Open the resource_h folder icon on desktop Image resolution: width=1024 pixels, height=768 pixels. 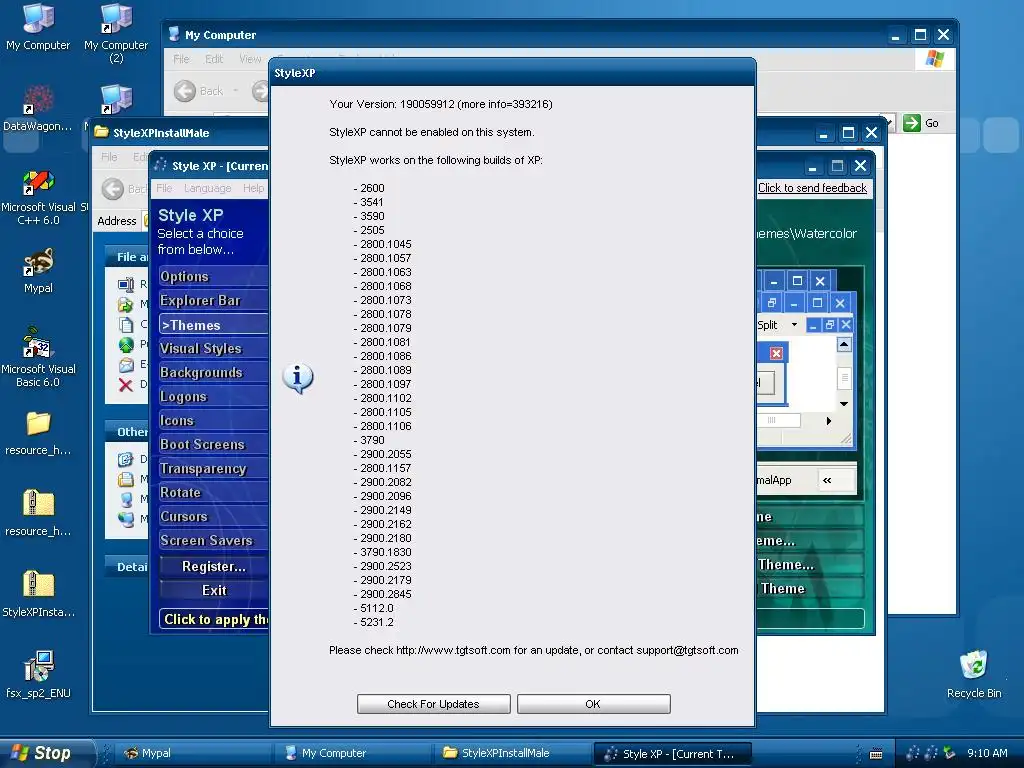click(38, 432)
